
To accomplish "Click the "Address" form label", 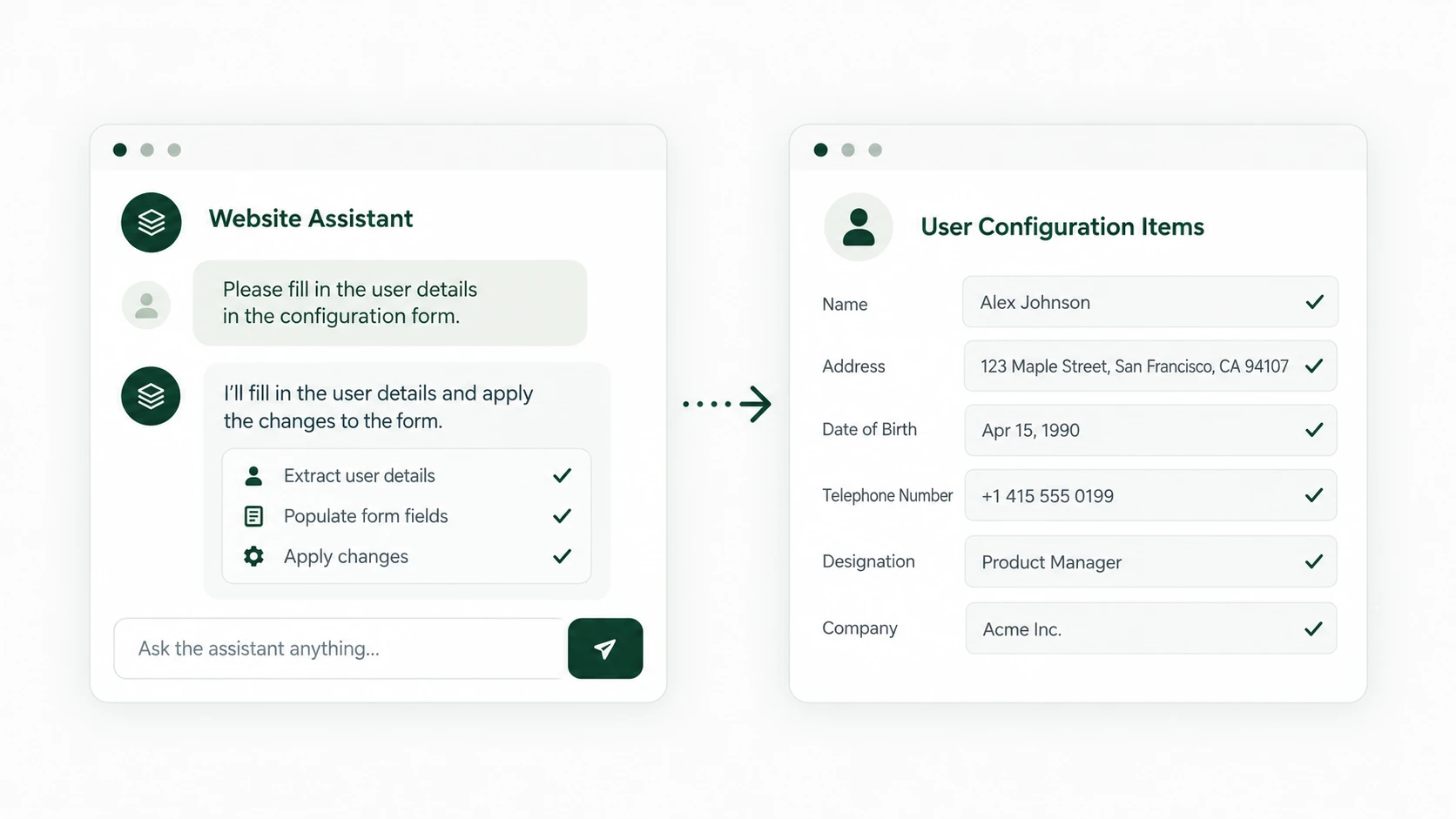I will coord(853,366).
